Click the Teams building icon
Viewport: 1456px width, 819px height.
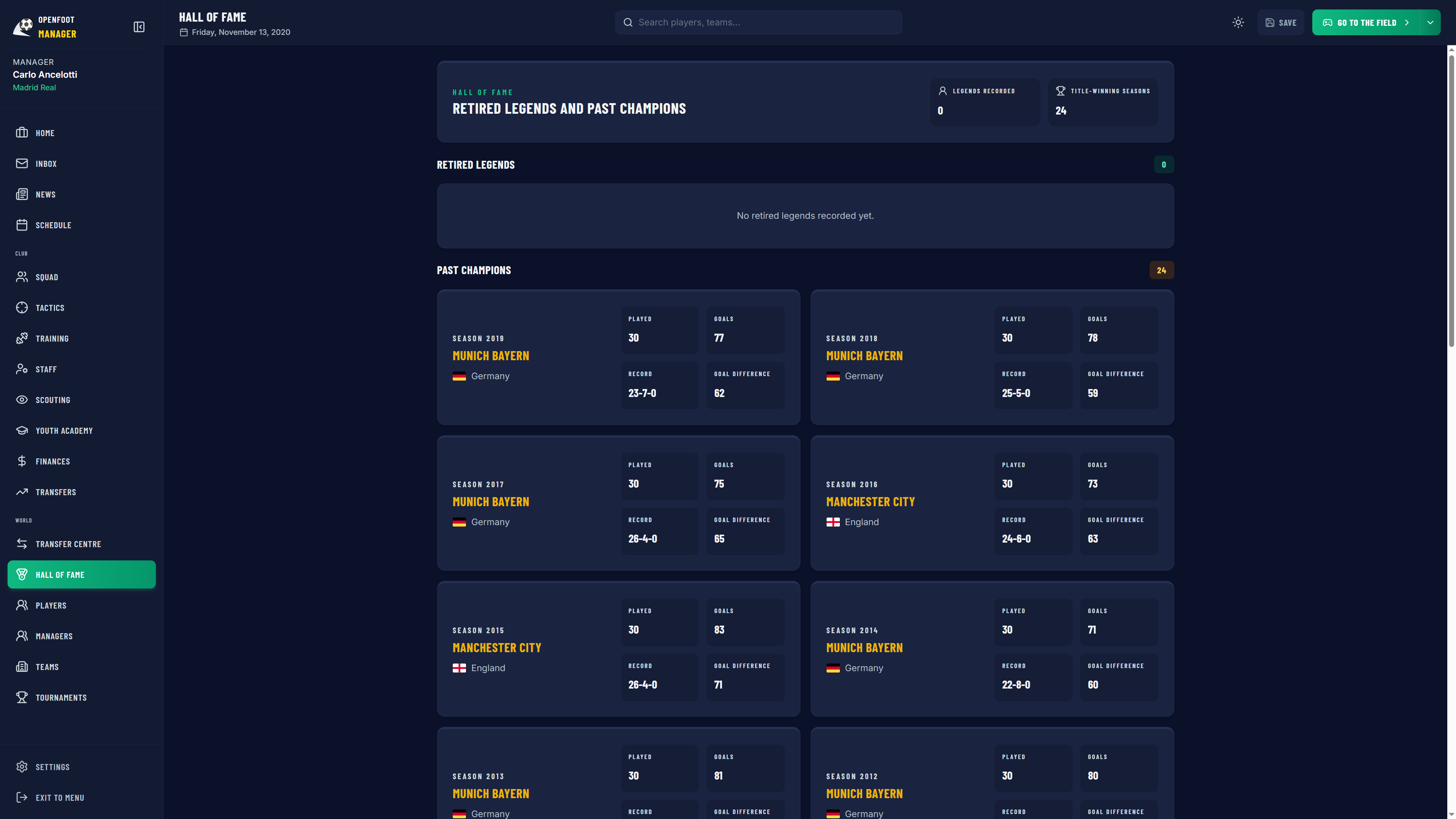[x=22, y=667]
